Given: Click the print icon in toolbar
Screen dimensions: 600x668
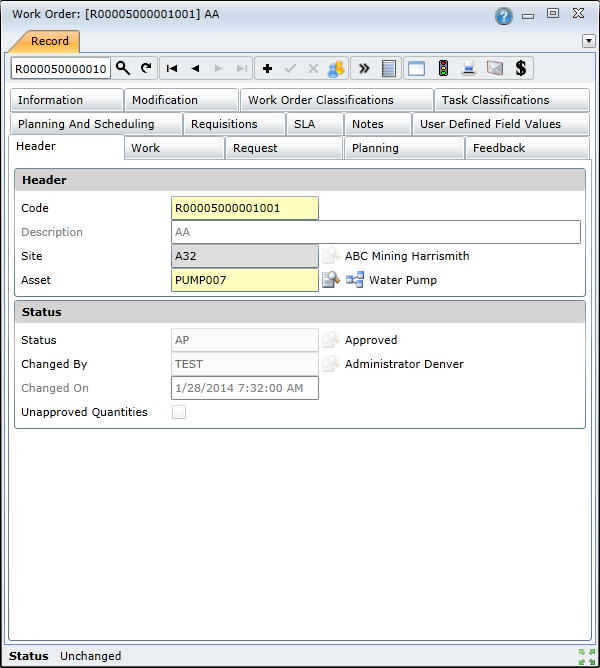Looking at the screenshot, I should coord(468,68).
